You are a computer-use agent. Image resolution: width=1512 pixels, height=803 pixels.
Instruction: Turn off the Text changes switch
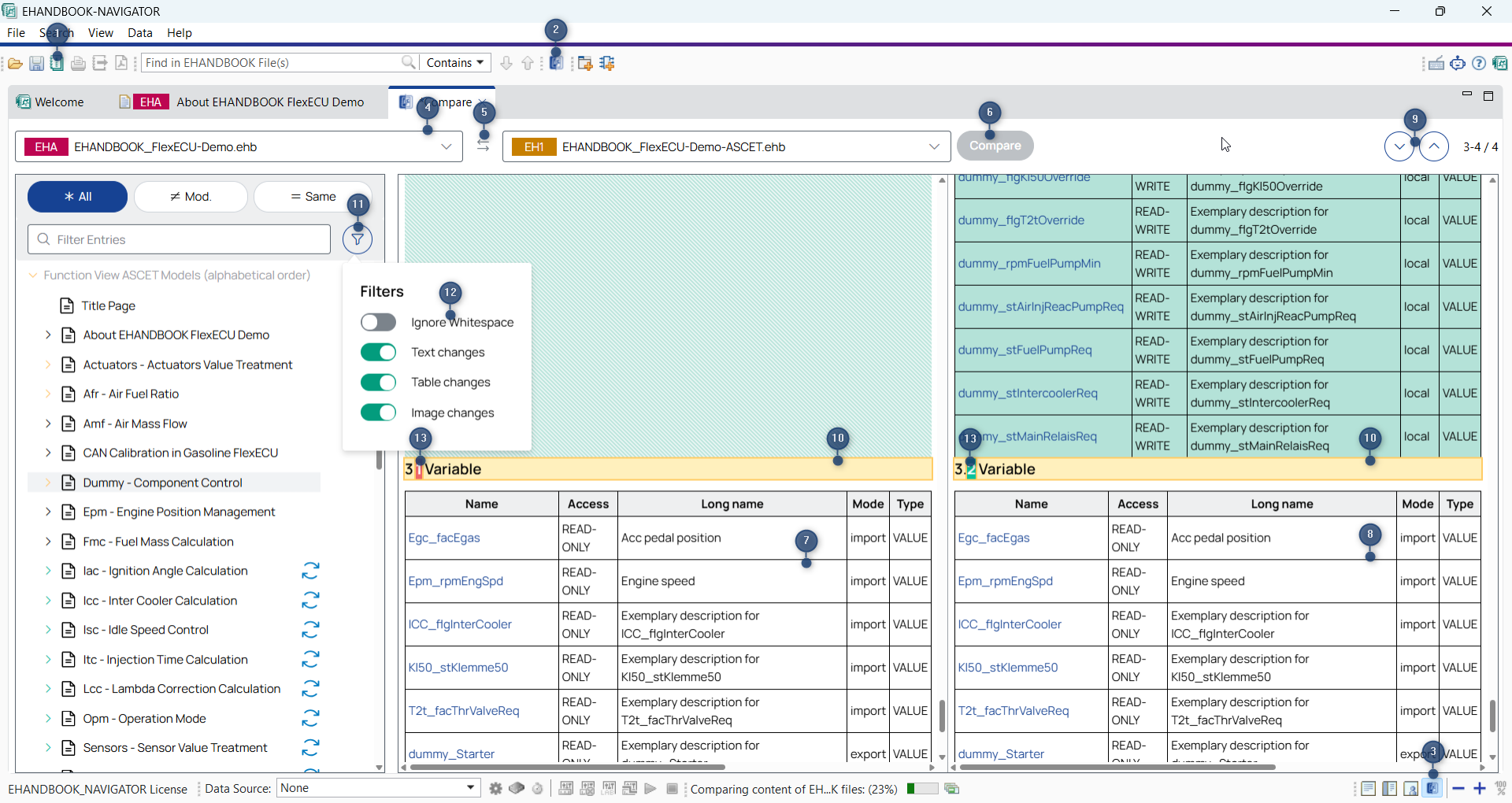(378, 352)
